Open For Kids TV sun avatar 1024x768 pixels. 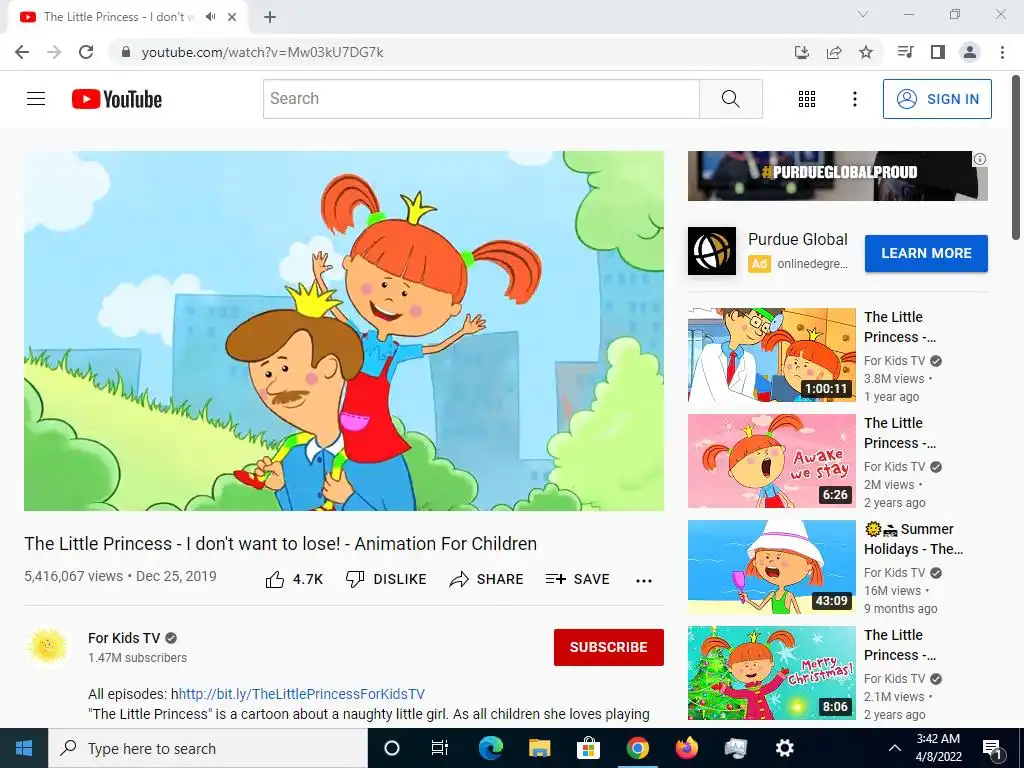[48, 646]
